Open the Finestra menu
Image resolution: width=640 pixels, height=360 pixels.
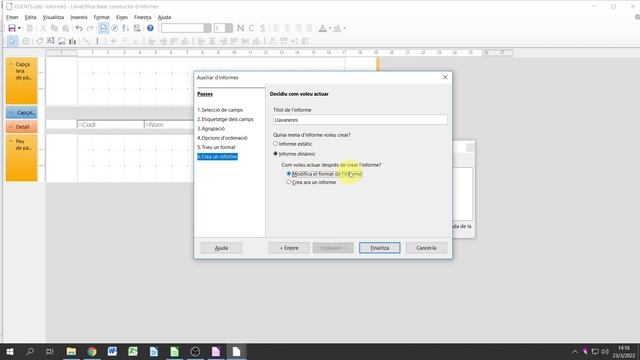pos(142,17)
